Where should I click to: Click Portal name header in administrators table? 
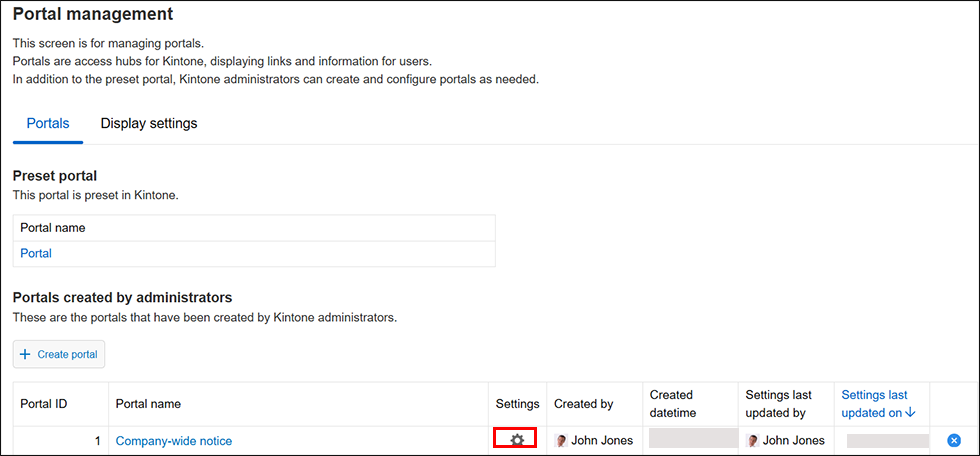(148, 404)
